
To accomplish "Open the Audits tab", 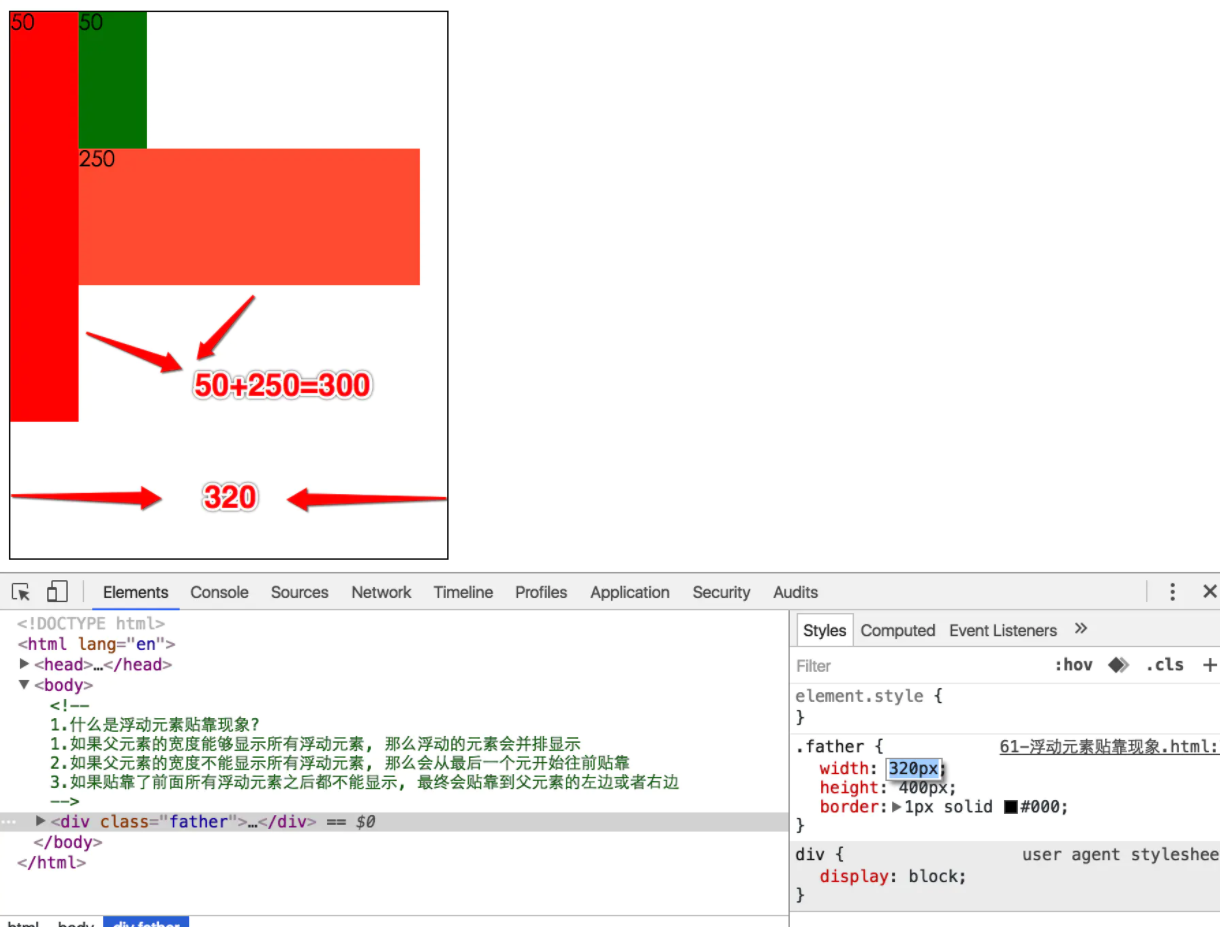I will point(795,592).
